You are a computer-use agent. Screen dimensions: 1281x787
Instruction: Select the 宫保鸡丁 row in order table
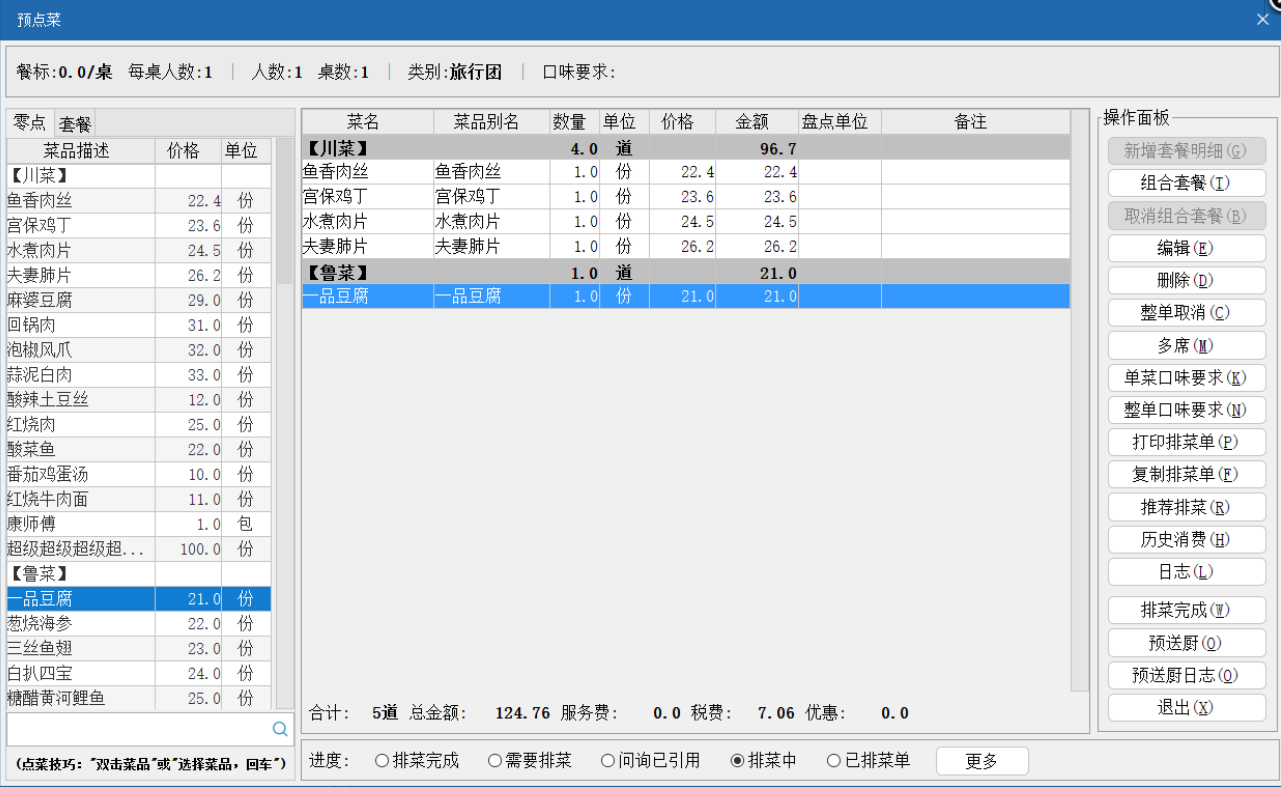[686, 197]
